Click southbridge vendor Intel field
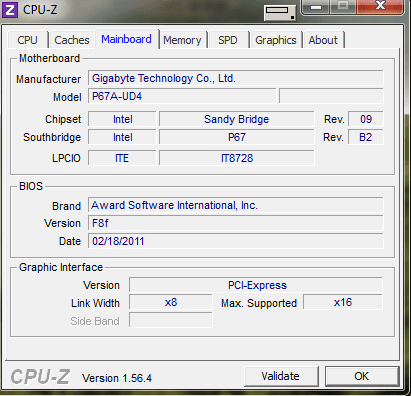The width and height of the screenshot is (411, 396). (122, 137)
